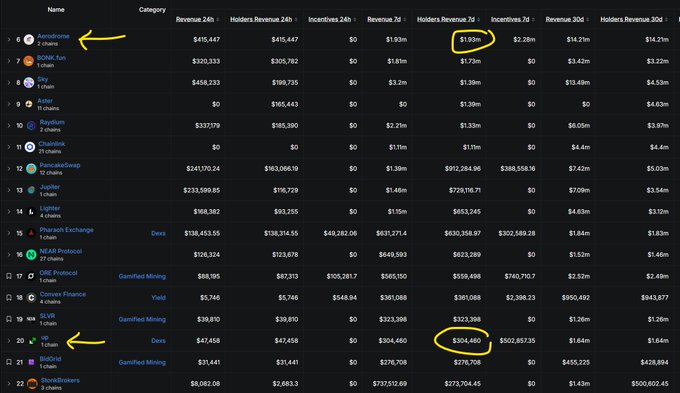Viewport: 680px width, 393px height.
Task: Bookmark the Convex Finance row
Action: coord(9,298)
